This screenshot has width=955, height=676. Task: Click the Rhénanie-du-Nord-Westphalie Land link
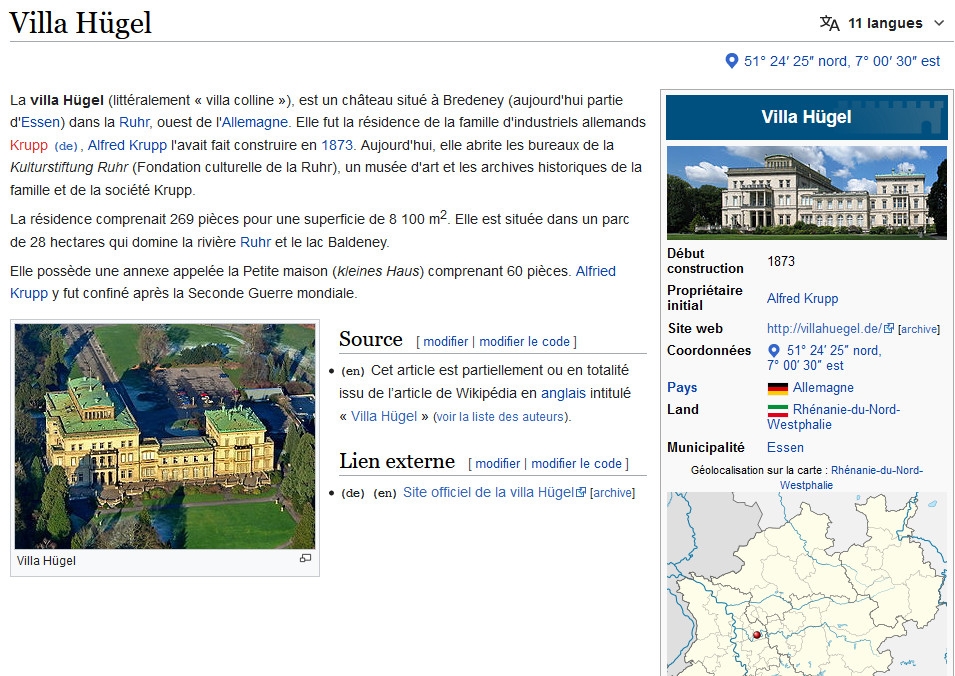coord(845,410)
